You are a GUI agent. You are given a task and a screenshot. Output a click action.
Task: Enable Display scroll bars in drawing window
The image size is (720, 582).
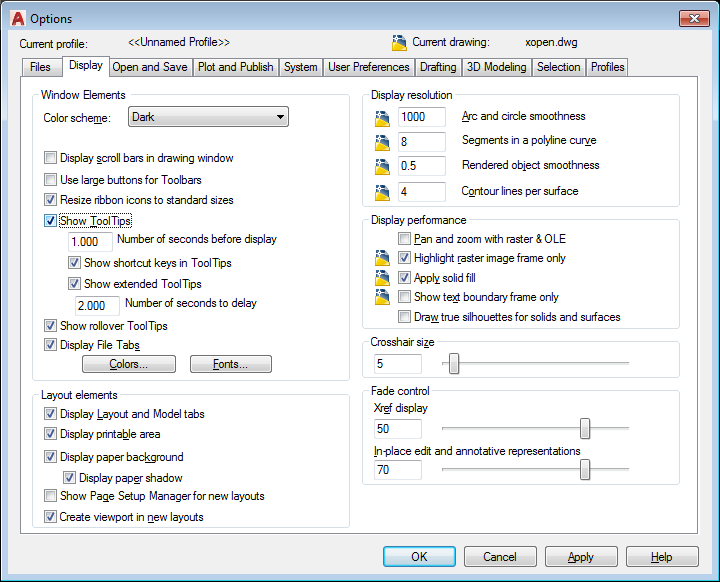tap(51, 158)
